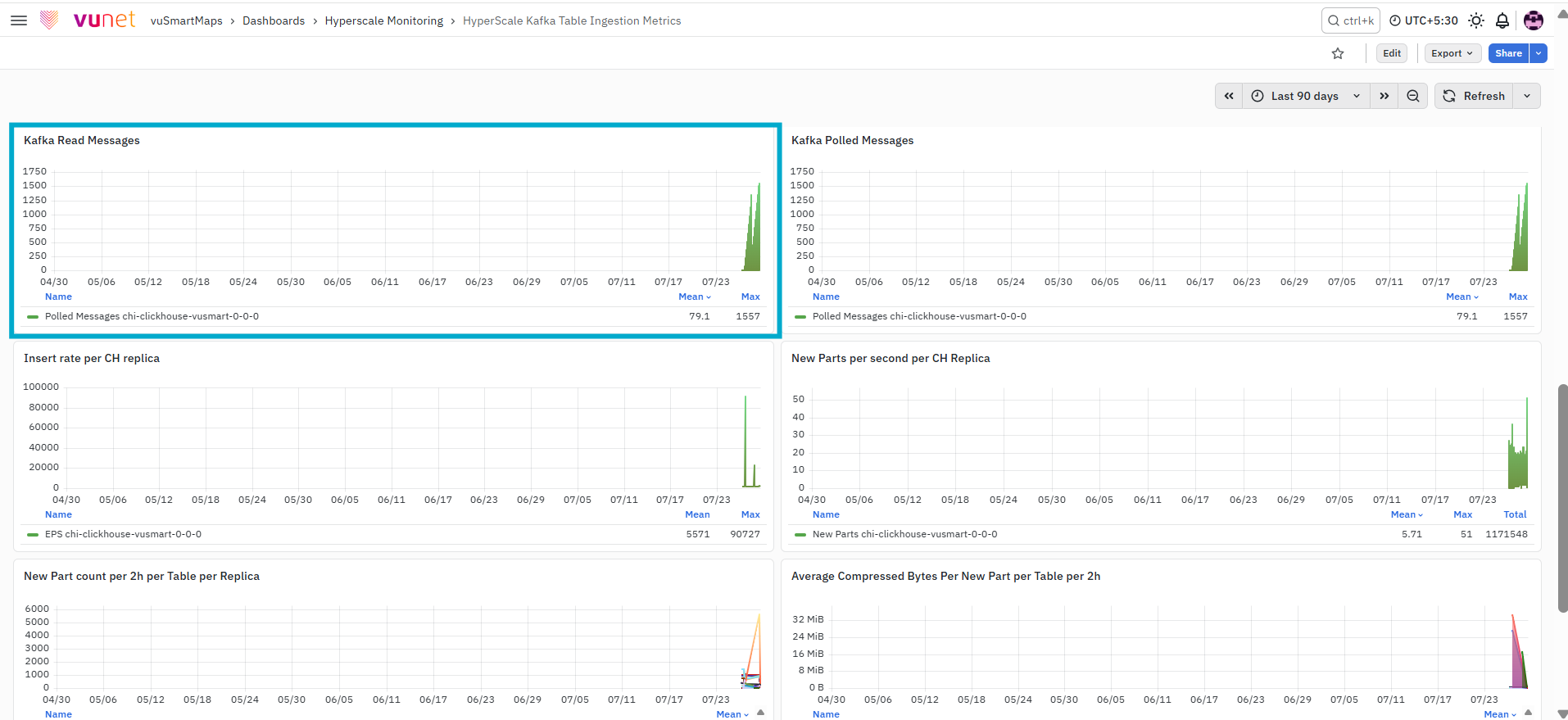Star this dashboard as favorite
This screenshot has width=1568, height=720.
pyautogui.click(x=1338, y=53)
